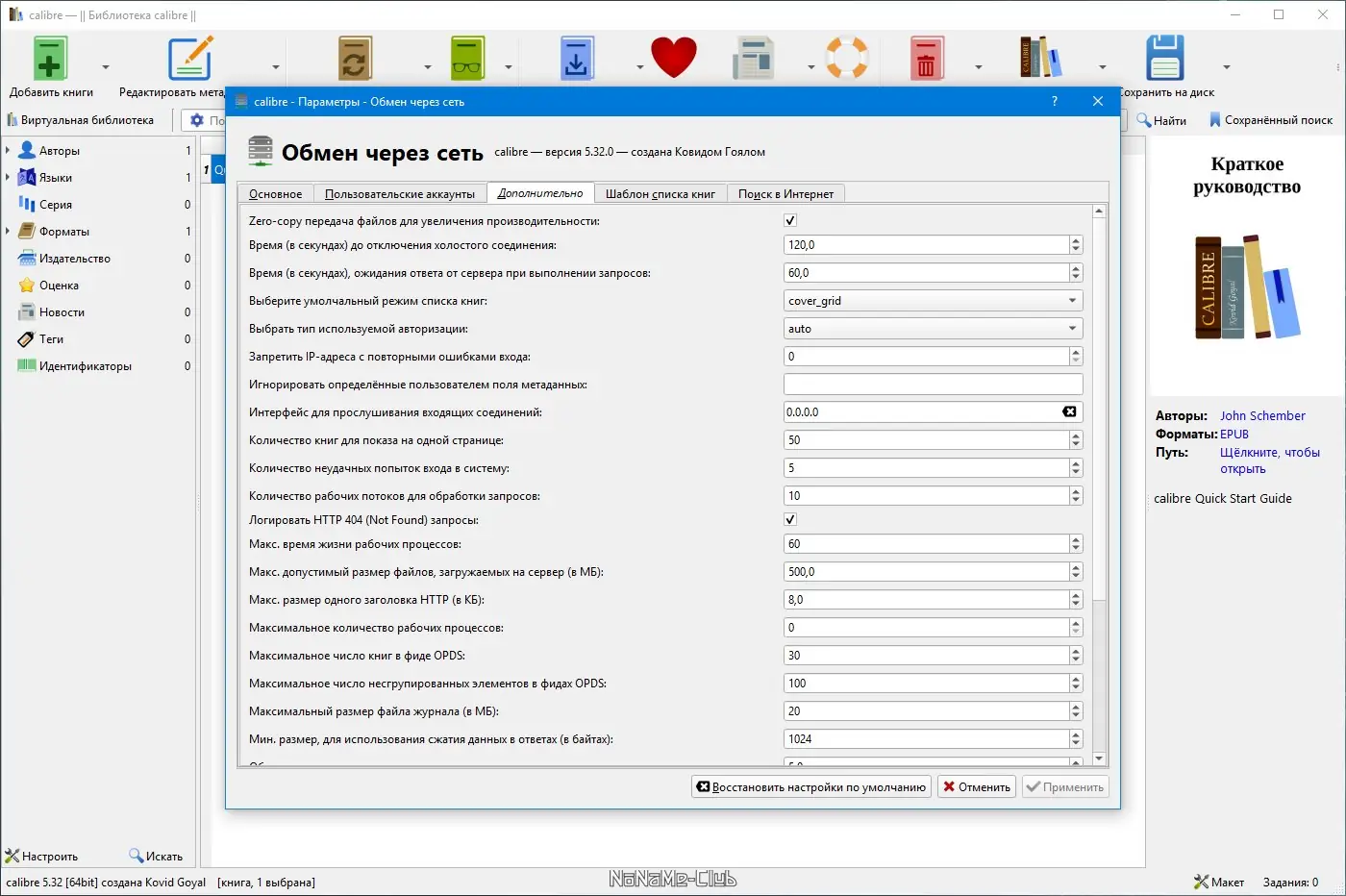Select Оценка star item in tag browser
This screenshot has height=896, width=1346.
pyautogui.click(x=59, y=286)
